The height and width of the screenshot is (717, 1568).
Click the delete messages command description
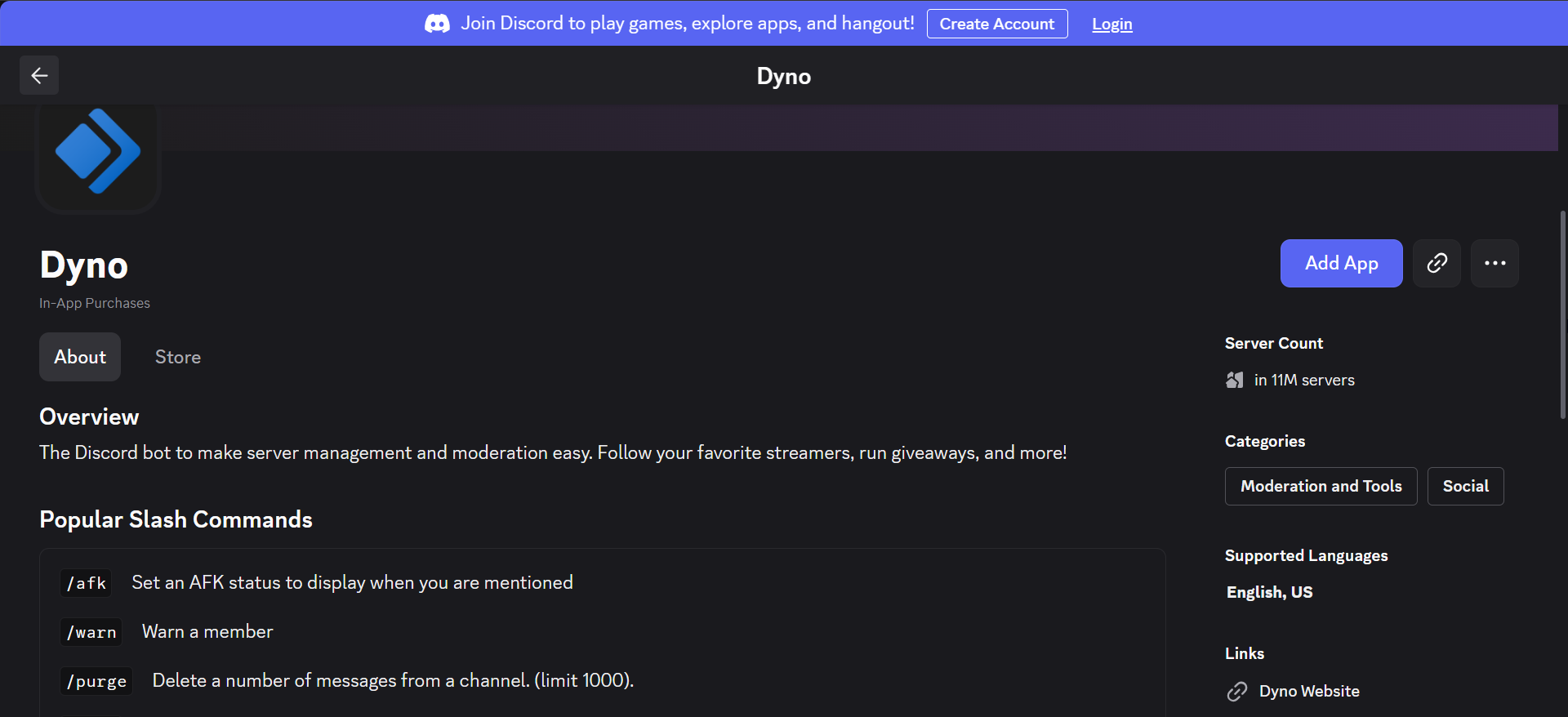[x=393, y=680]
